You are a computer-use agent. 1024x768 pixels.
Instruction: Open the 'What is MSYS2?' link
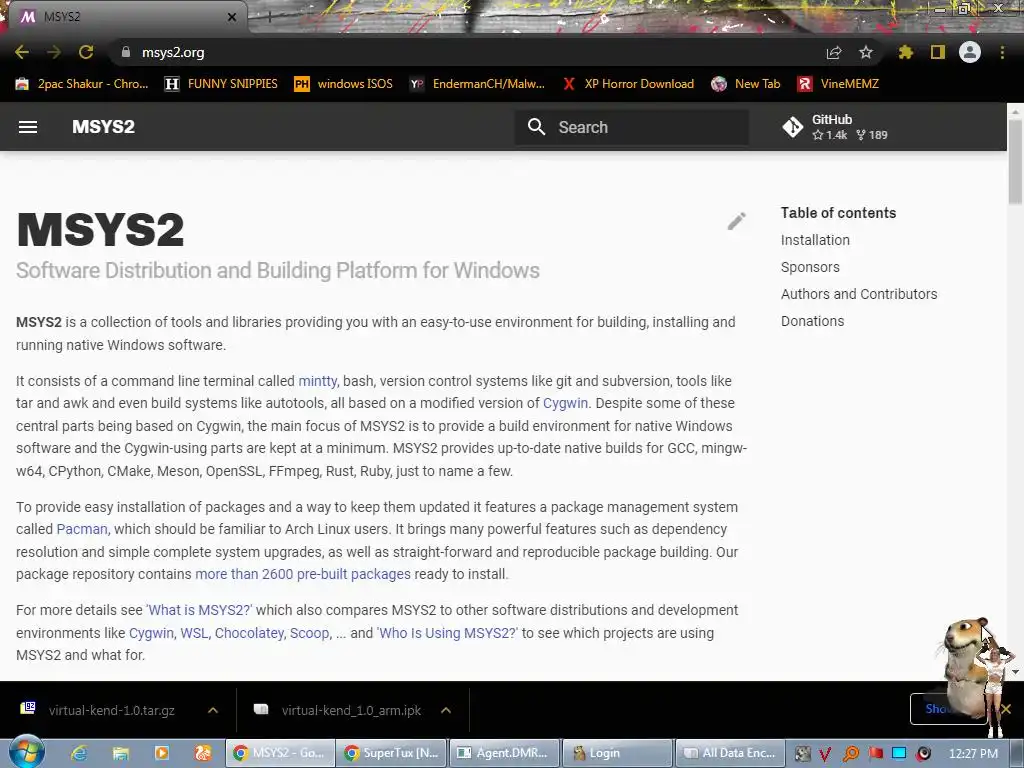click(x=199, y=610)
